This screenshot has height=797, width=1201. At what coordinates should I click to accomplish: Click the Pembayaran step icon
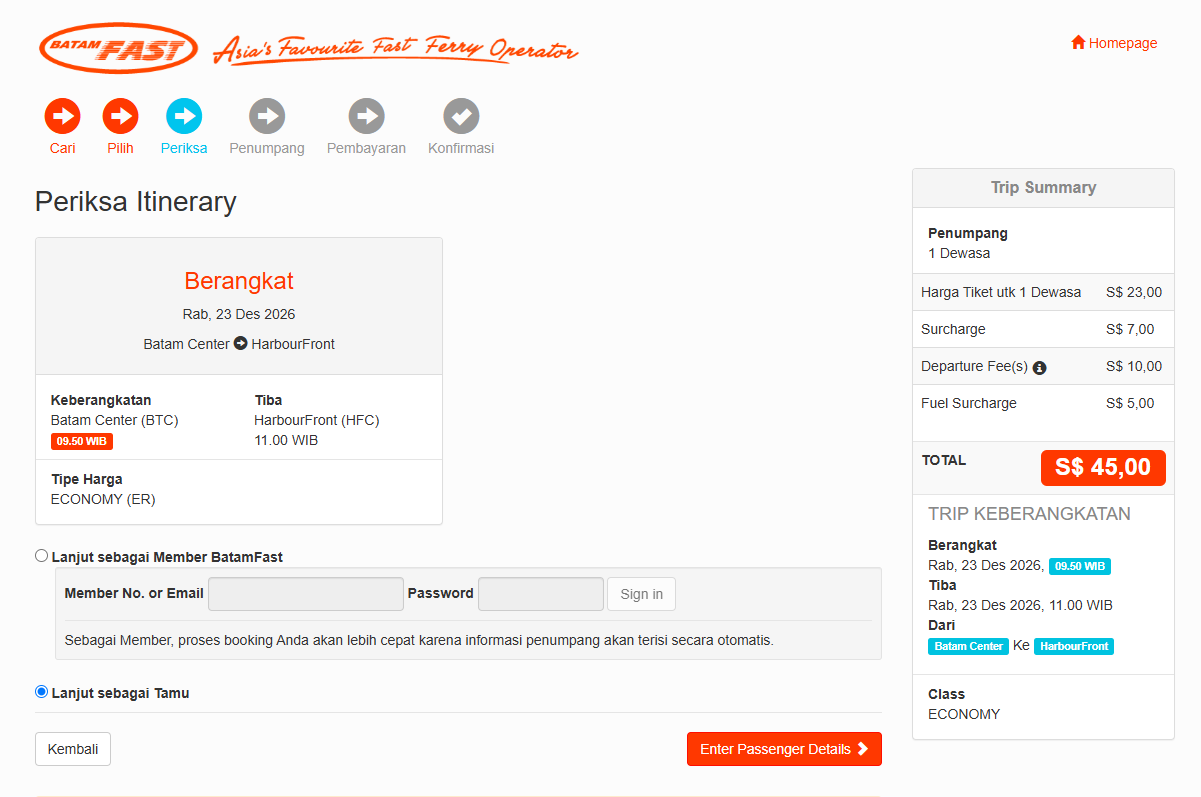pyautogui.click(x=367, y=116)
